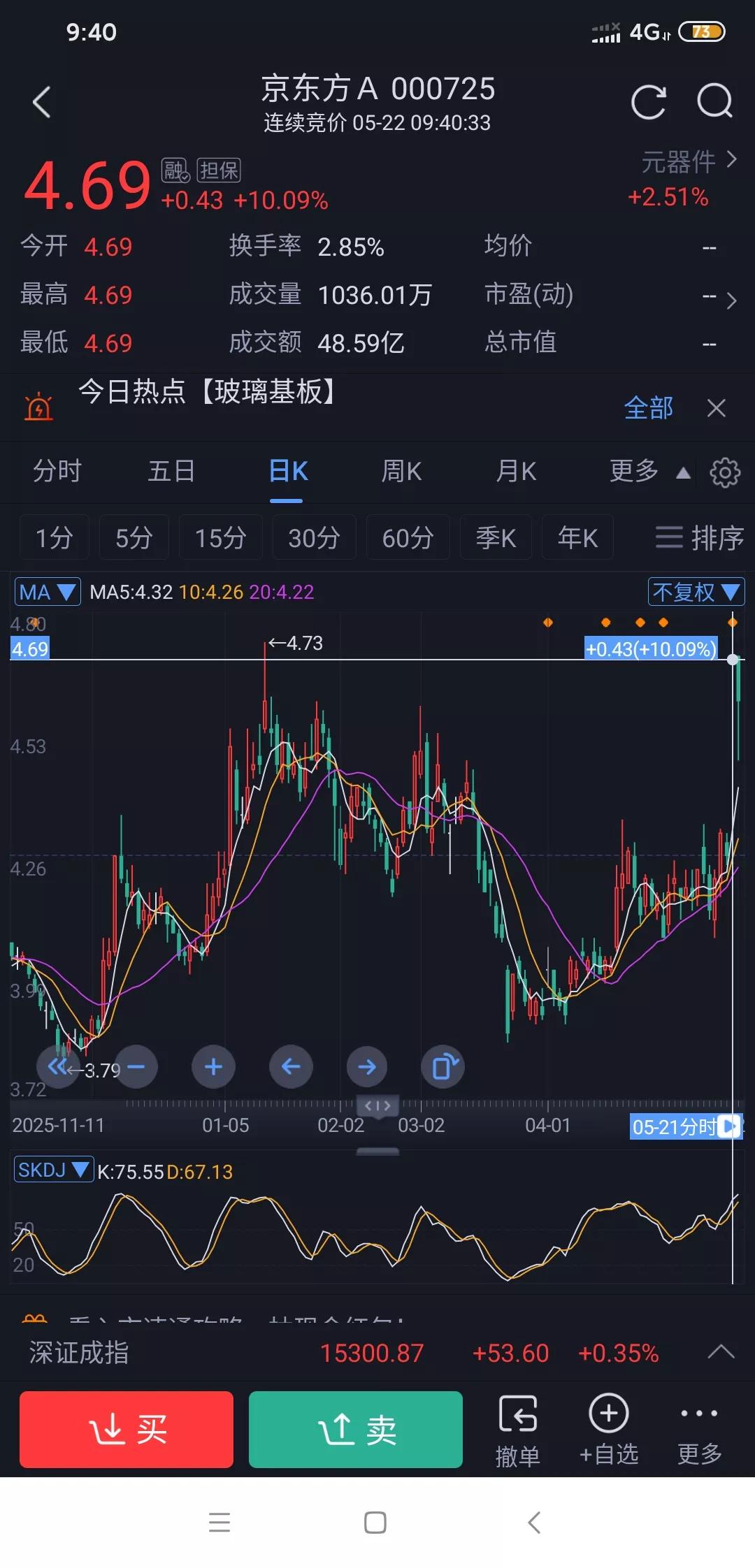
Task: Open chart settings gear
Action: [x=725, y=473]
